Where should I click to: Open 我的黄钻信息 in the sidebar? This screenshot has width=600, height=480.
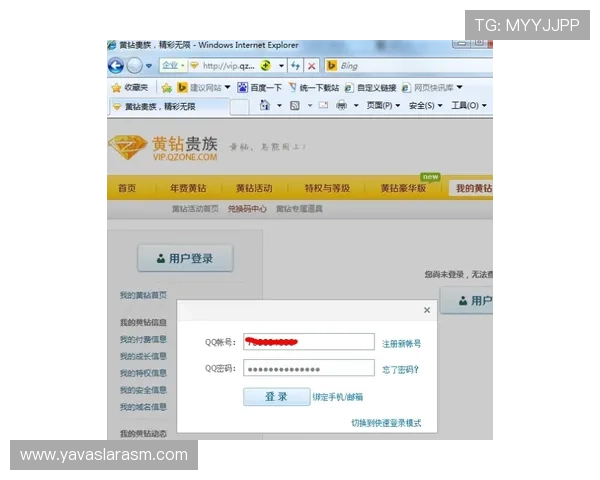(143, 322)
